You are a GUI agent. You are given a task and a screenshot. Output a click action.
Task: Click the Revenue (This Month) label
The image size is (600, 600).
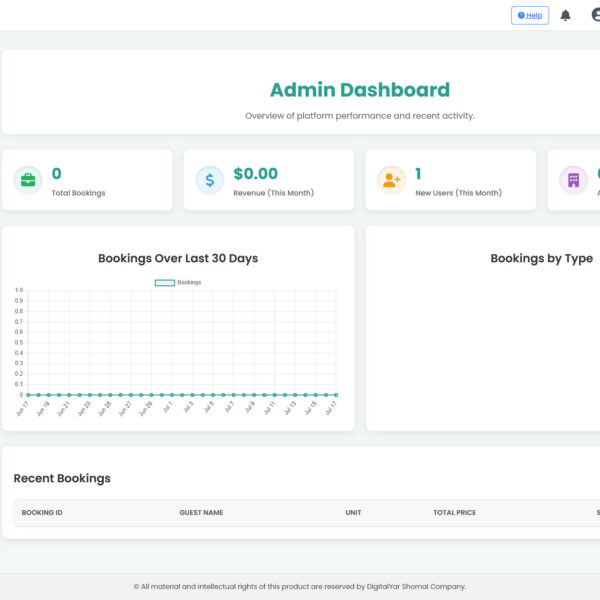pyautogui.click(x=274, y=193)
